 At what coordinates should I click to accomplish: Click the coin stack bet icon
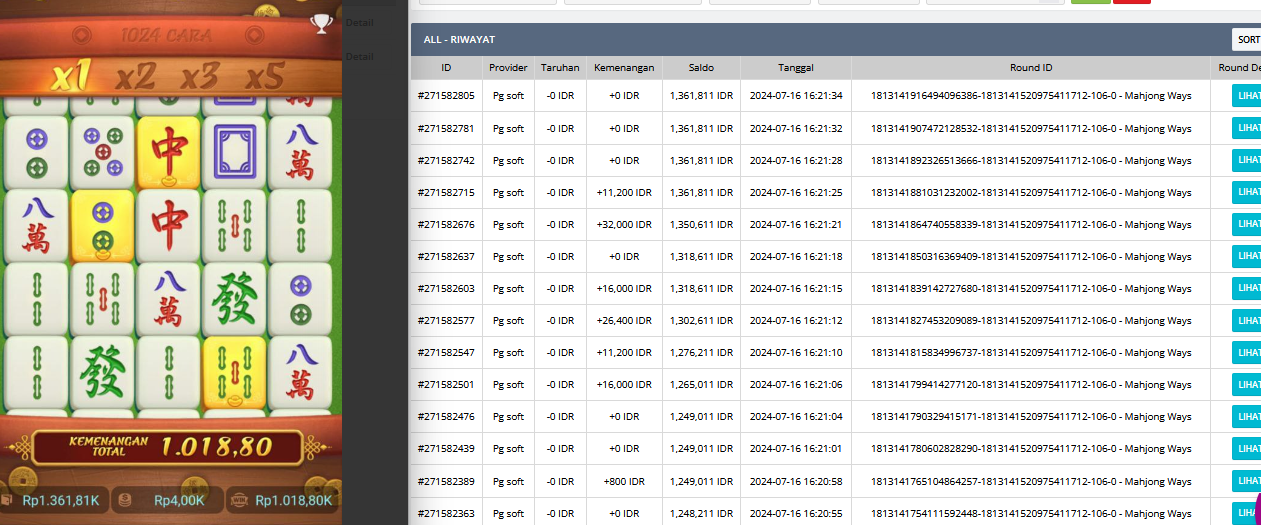(125, 500)
